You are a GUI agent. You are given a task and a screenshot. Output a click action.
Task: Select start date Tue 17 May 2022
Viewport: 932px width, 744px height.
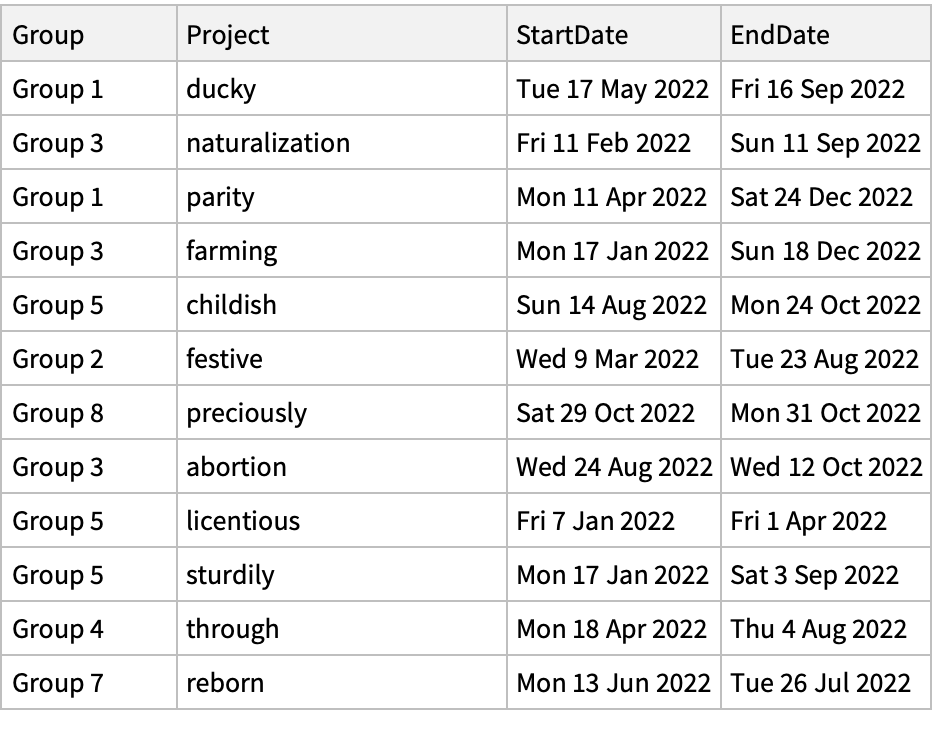point(612,89)
